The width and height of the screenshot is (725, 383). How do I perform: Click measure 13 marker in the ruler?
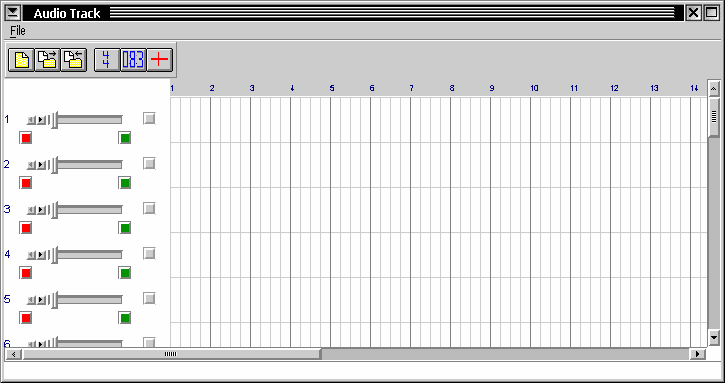(x=654, y=88)
